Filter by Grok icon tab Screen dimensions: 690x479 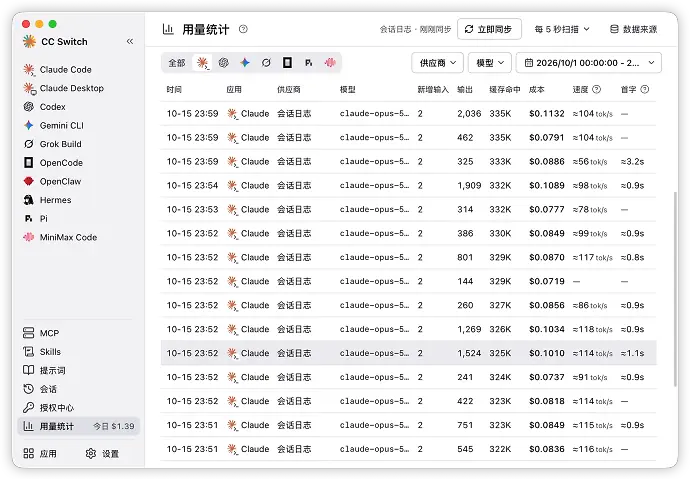pos(266,63)
